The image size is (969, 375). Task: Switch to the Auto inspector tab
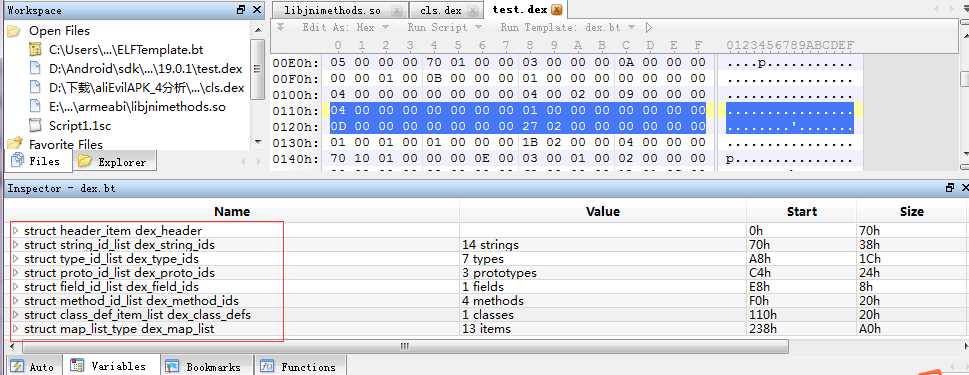click(x=33, y=366)
